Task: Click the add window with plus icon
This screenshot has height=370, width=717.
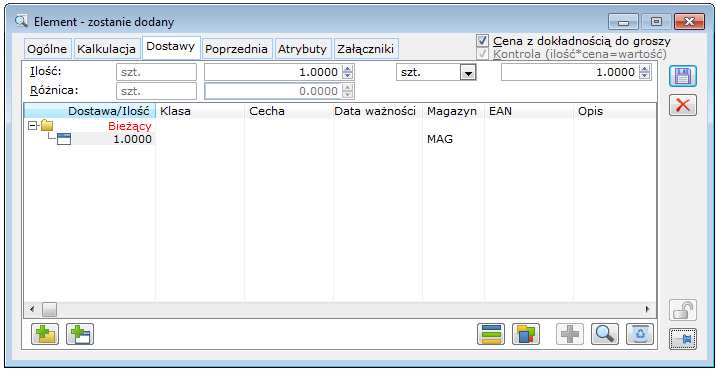Action: point(80,334)
